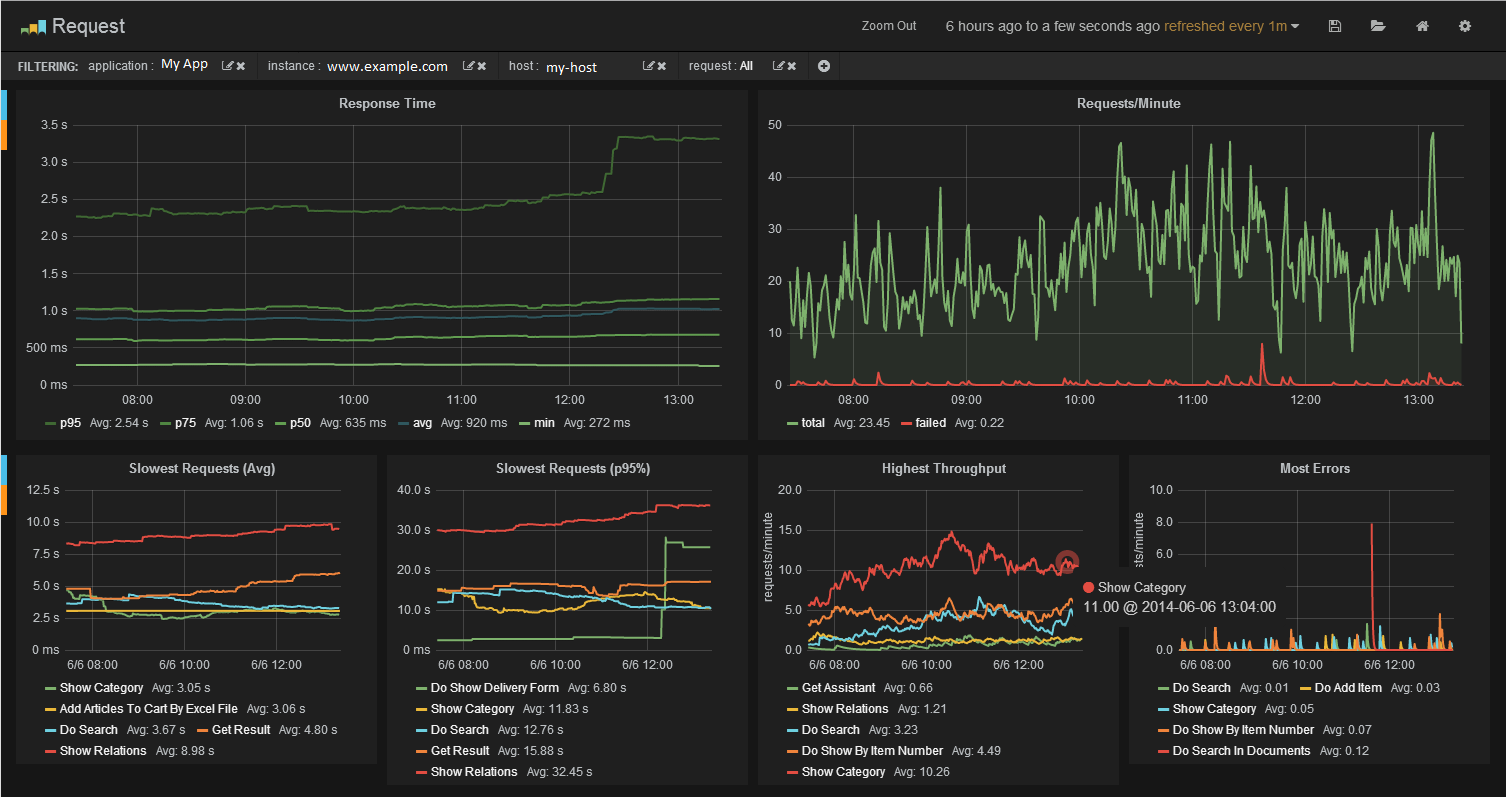
Task: Open the Most Errors panel menu
Action: [1315, 468]
